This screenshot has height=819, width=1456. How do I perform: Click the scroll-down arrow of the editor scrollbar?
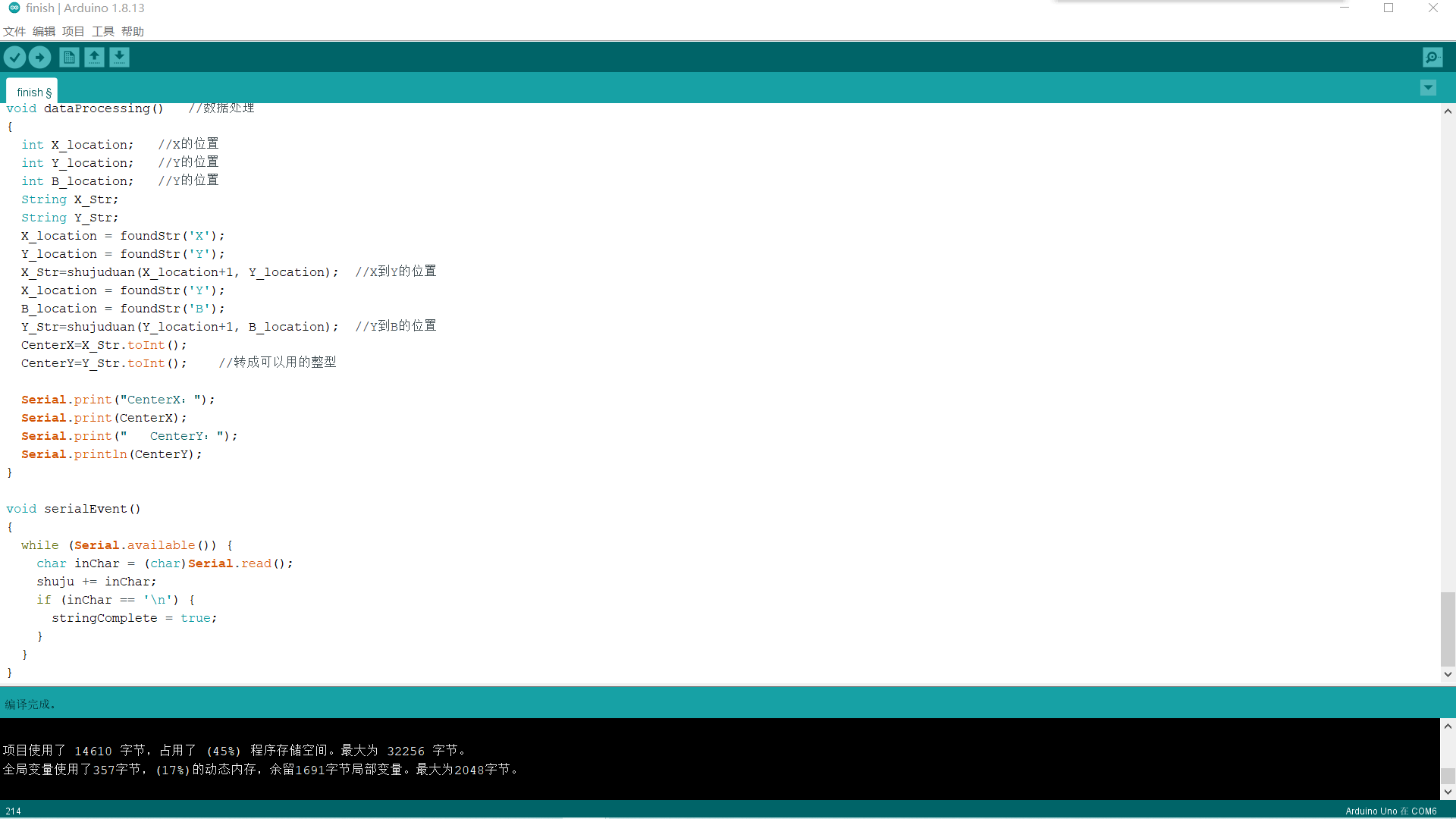pos(1448,674)
